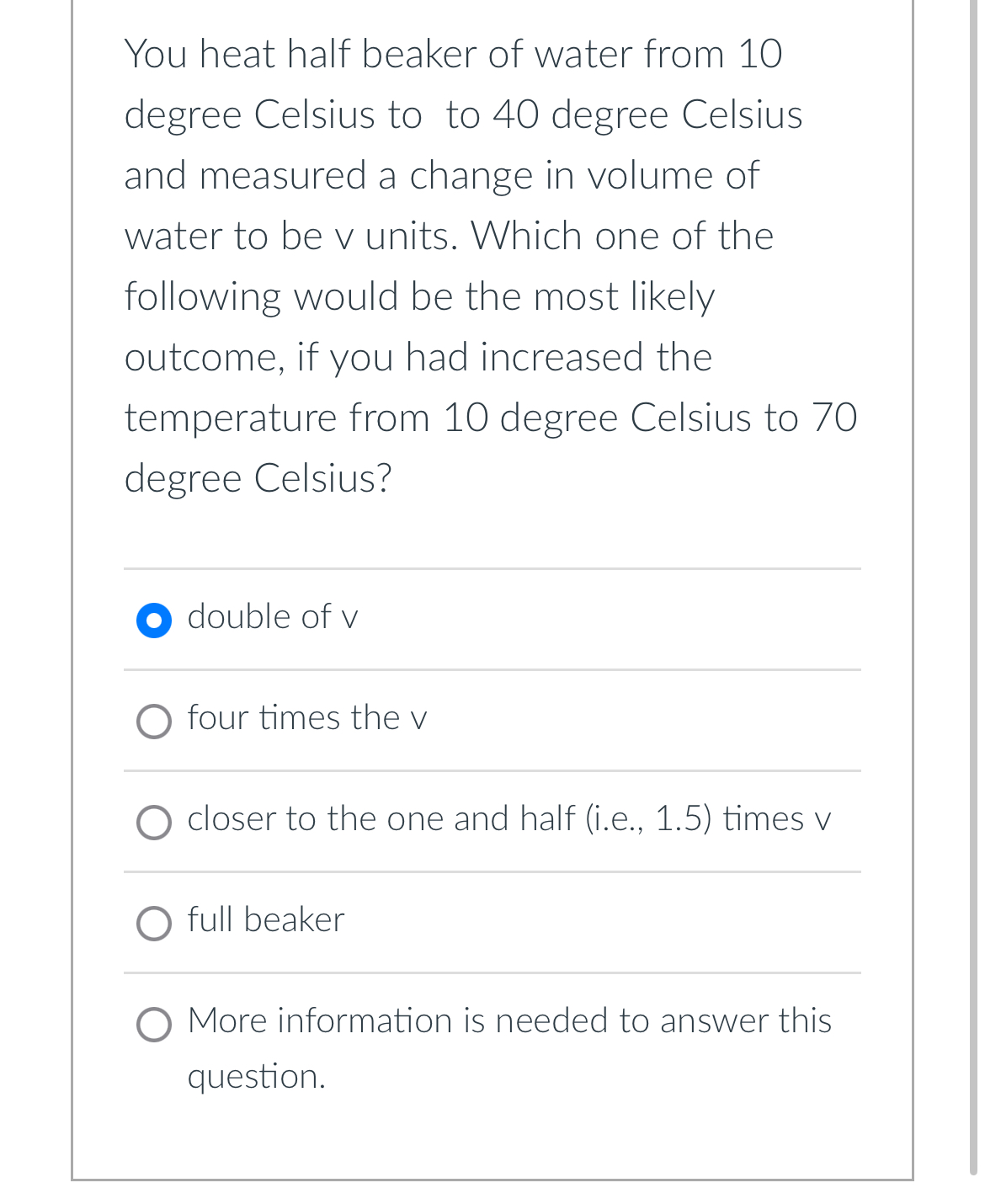Click the "following would be the most likely" line
The height and width of the screenshot is (1204, 985).
pyautogui.click(x=420, y=297)
